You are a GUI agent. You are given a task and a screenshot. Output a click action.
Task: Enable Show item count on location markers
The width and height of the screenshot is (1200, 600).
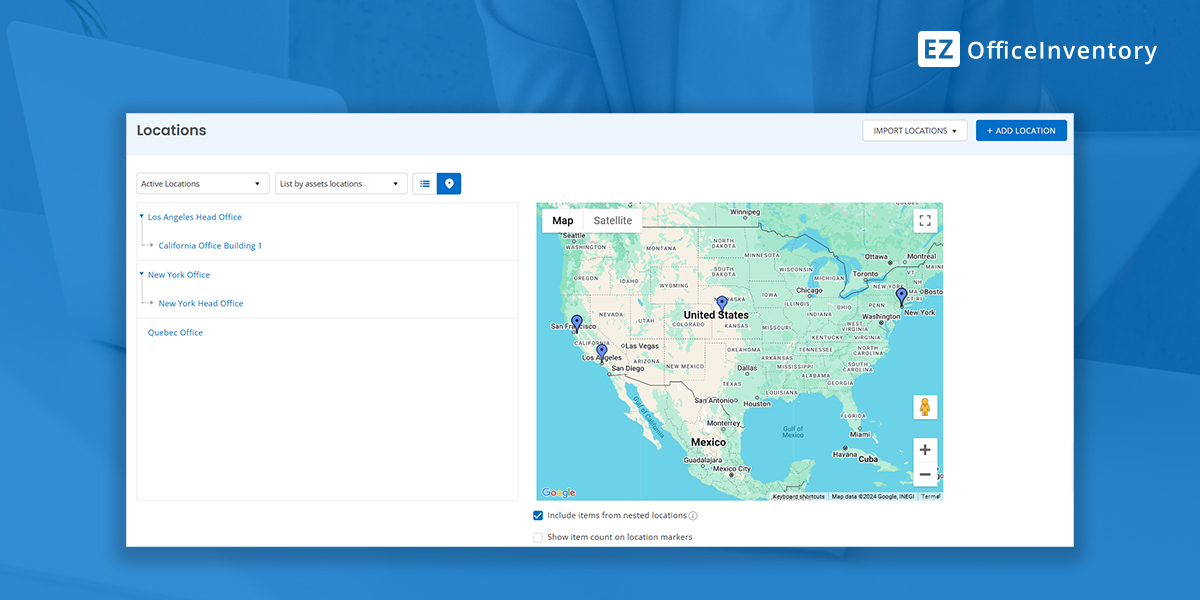[x=538, y=537]
